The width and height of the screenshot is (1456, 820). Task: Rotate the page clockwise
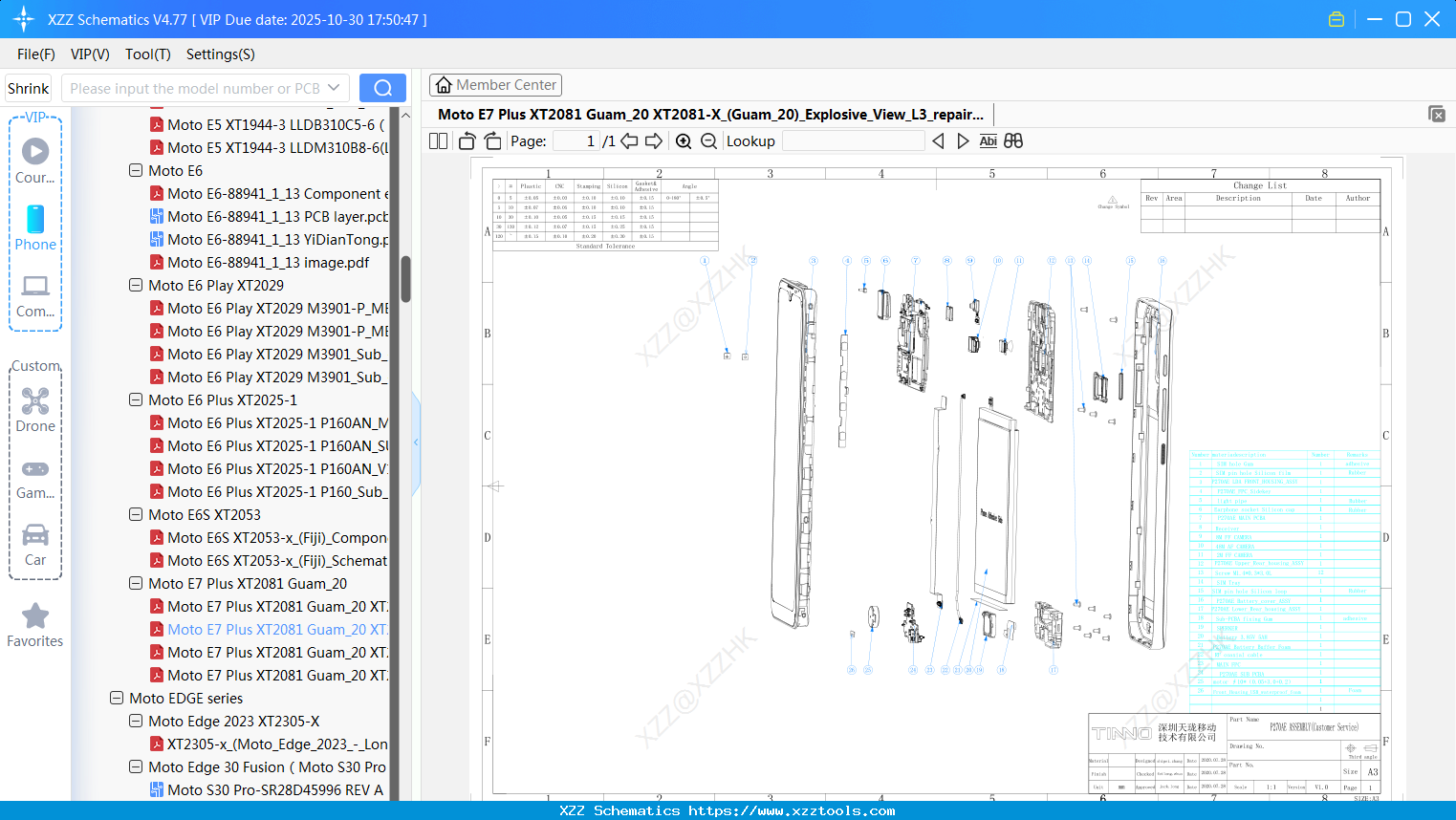pos(492,141)
